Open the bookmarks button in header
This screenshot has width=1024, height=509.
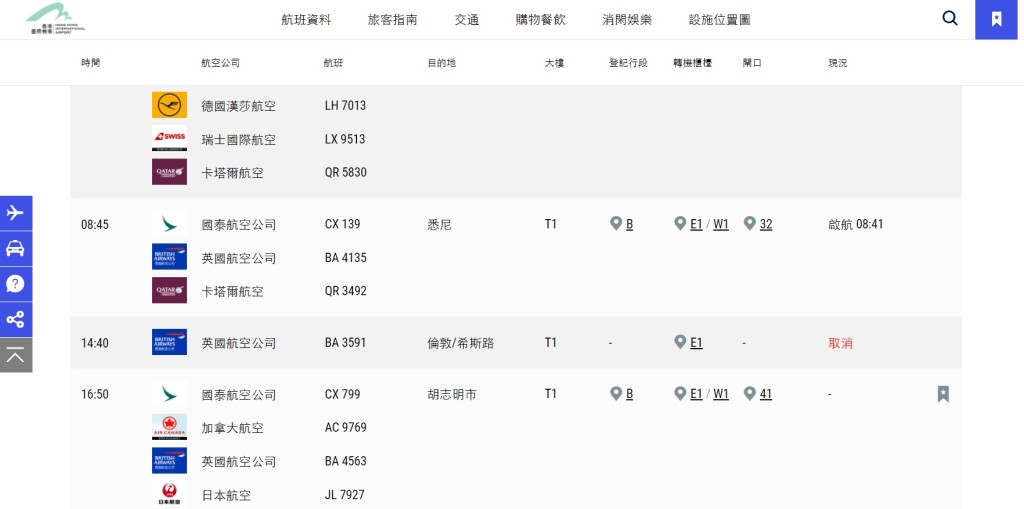pos(996,20)
